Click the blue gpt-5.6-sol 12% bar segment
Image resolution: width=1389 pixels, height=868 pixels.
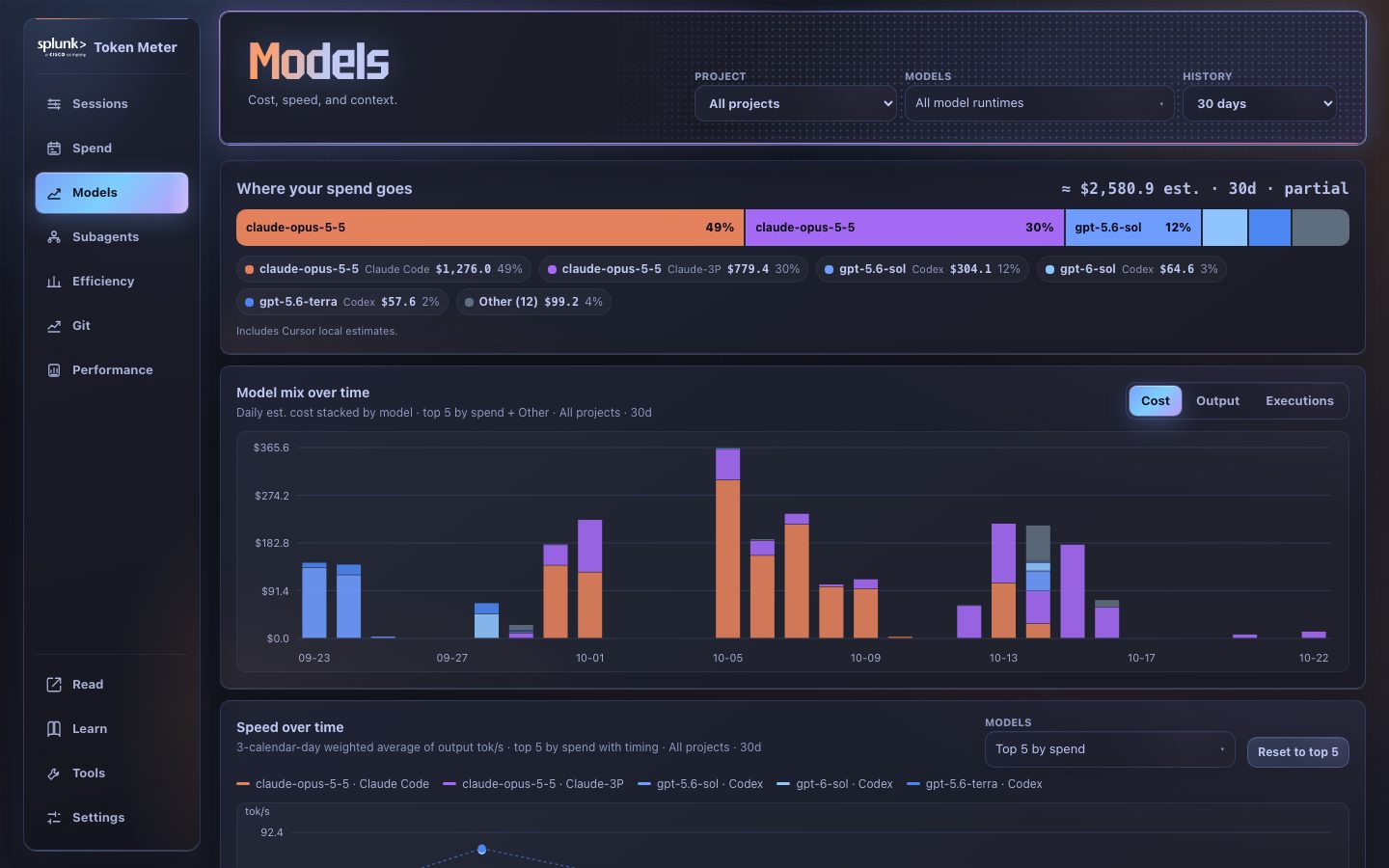1133,228
